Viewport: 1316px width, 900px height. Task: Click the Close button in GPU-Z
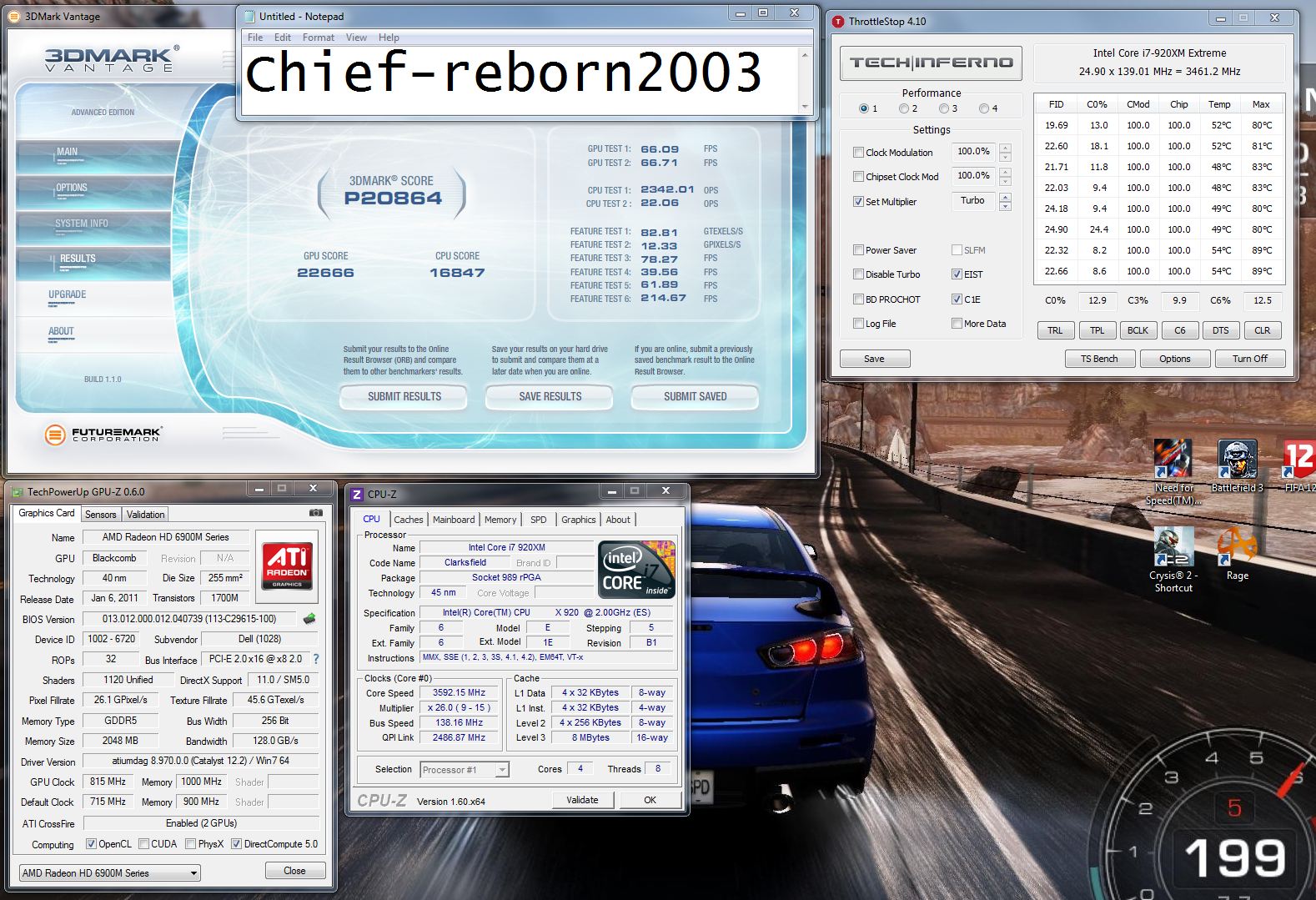[294, 870]
